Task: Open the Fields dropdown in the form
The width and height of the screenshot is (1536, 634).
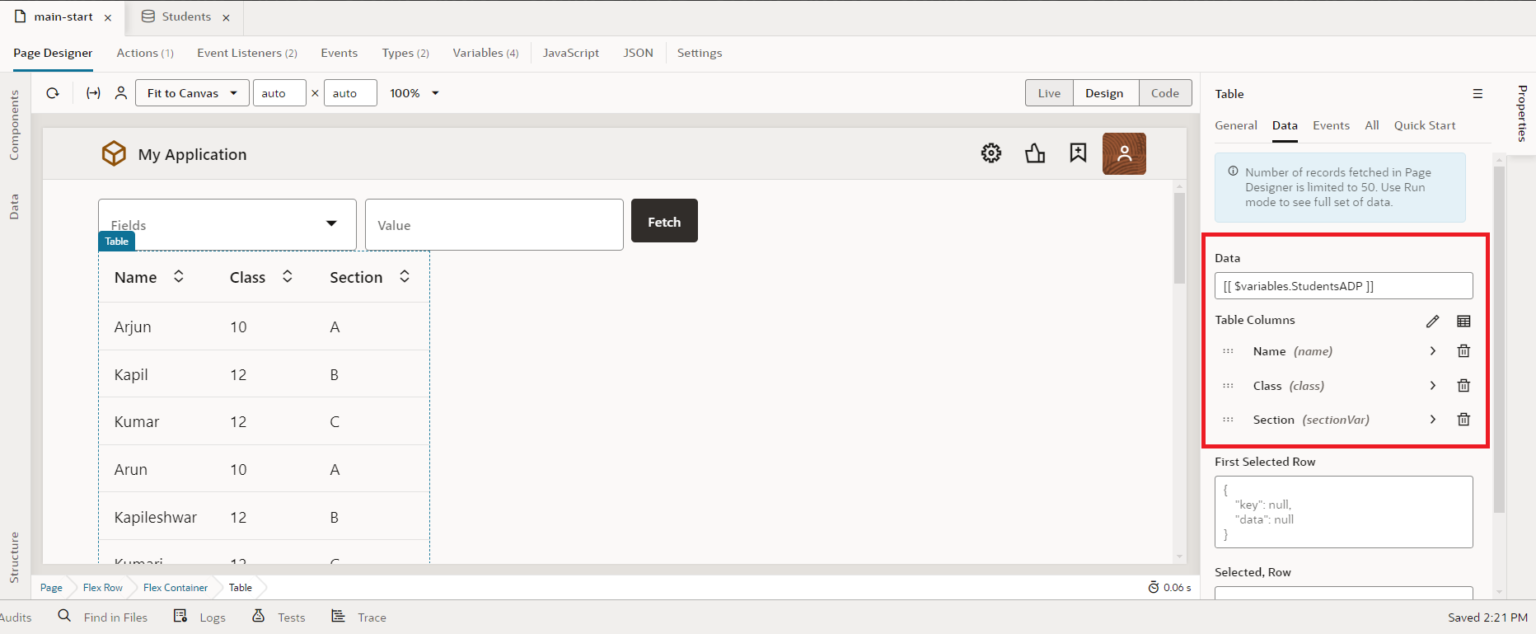Action: [x=226, y=224]
